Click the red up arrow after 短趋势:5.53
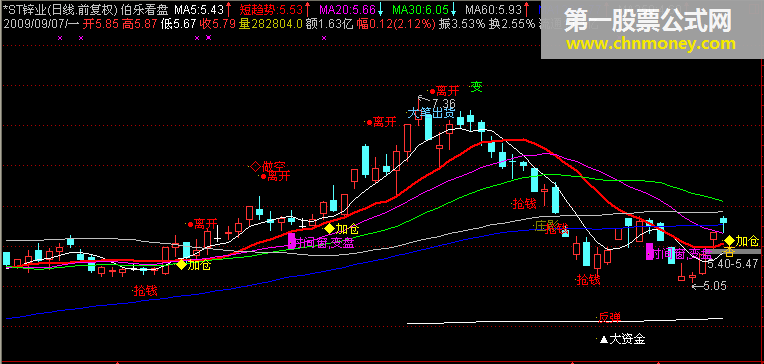The width and height of the screenshot is (764, 364). (307, 10)
